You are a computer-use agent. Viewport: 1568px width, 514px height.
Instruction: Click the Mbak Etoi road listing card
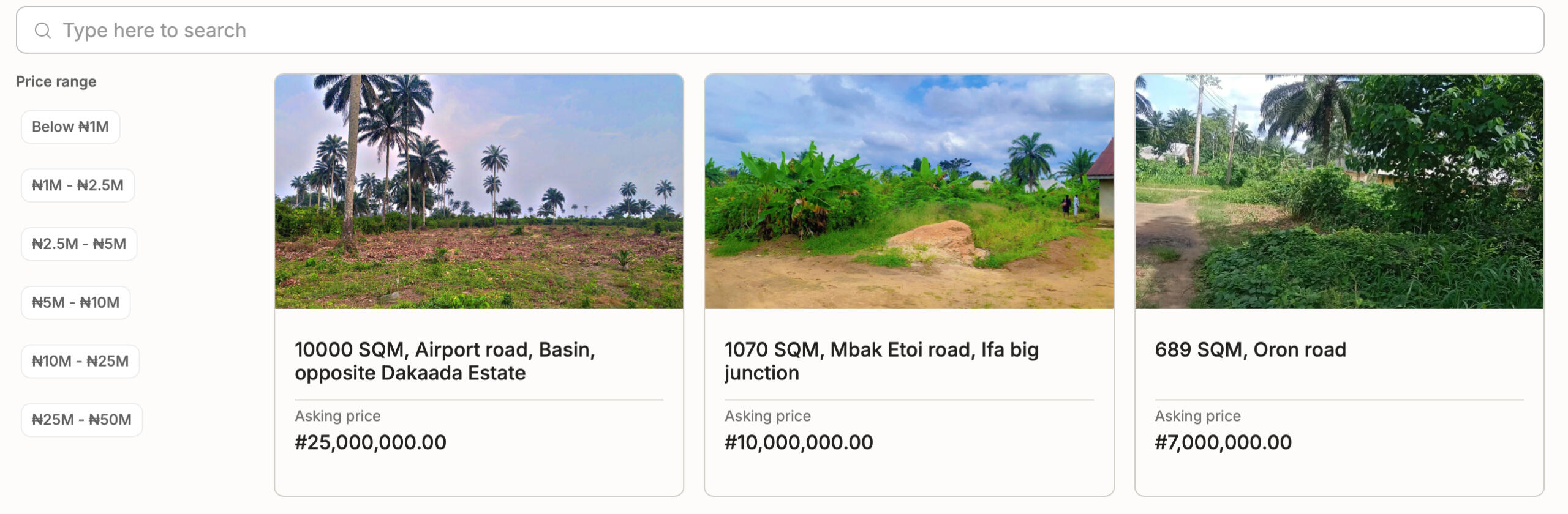coord(910,288)
